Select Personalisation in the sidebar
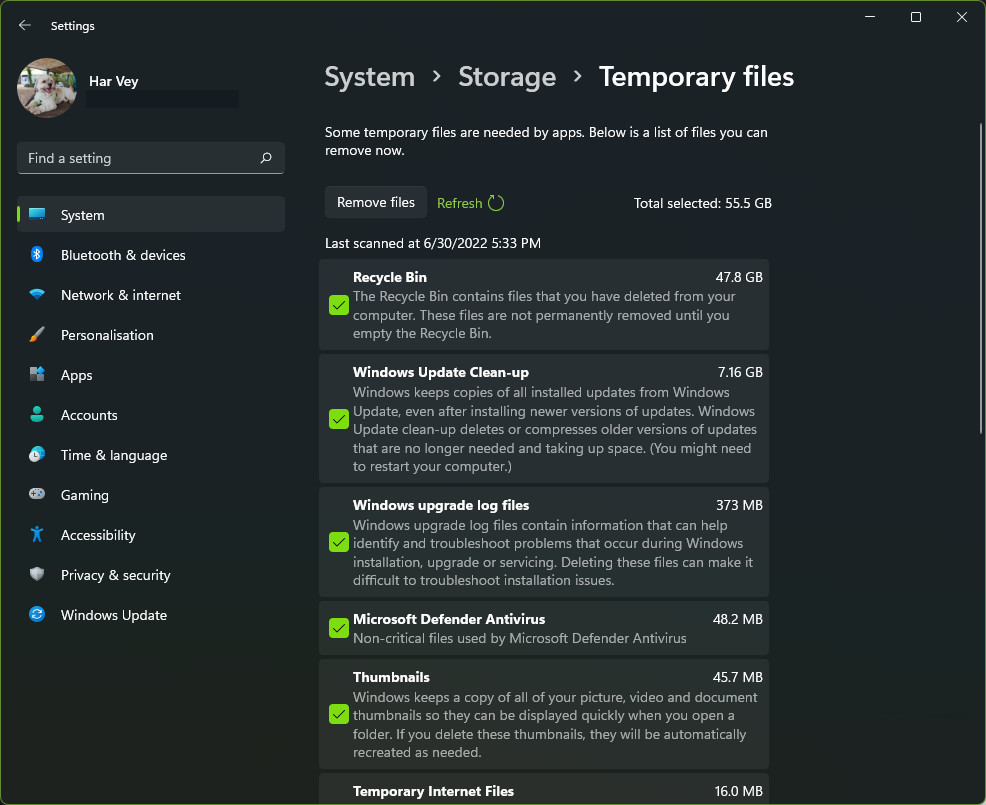The image size is (986, 805). [151, 335]
